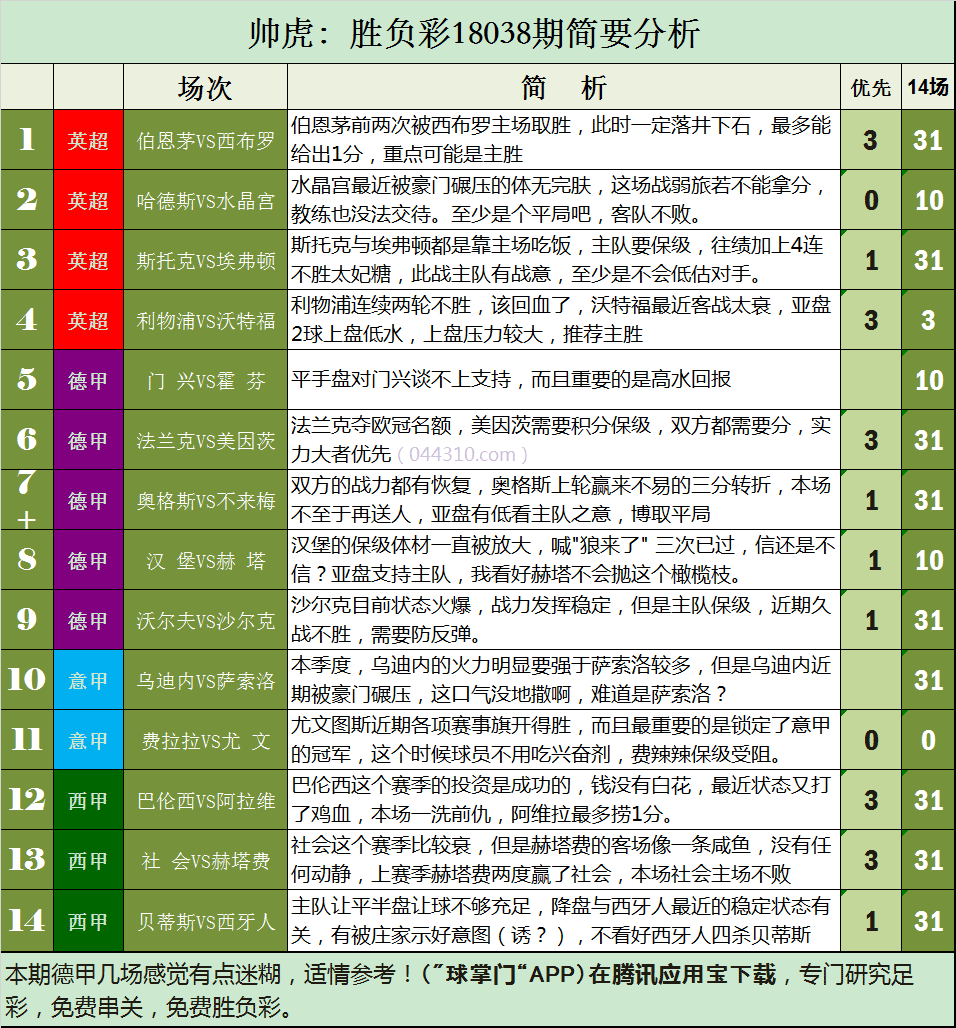956x1028 pixels.
Task: Select match cell 沃尔夫VS沙尔克
Action: tap(205, 620)
